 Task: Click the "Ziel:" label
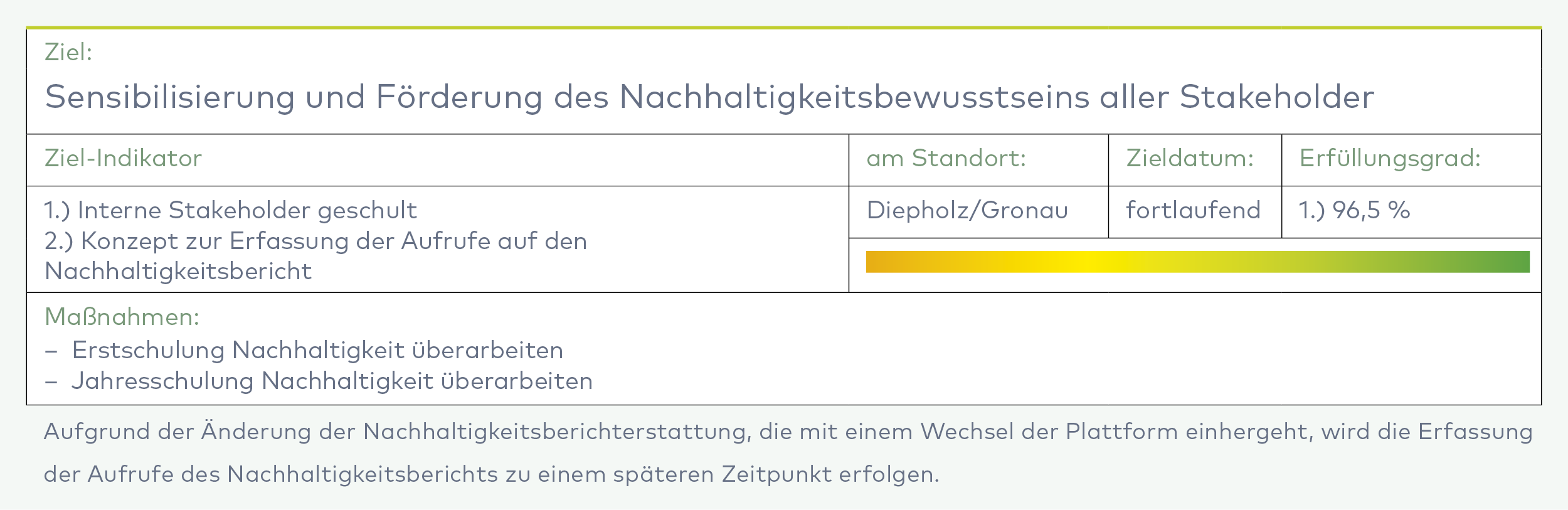point(68,53)
